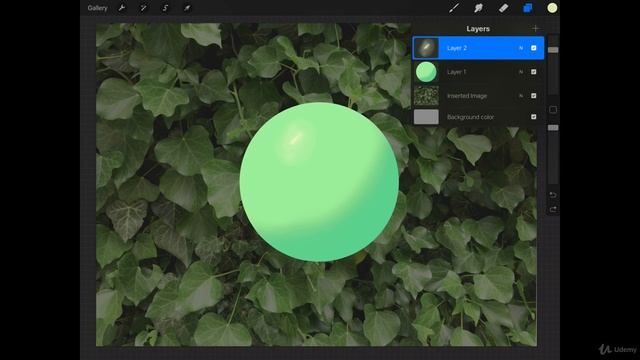The height and width of the screenshot is (360, 640).
Task: Select the Smudge tool
Action: [478, 8]
